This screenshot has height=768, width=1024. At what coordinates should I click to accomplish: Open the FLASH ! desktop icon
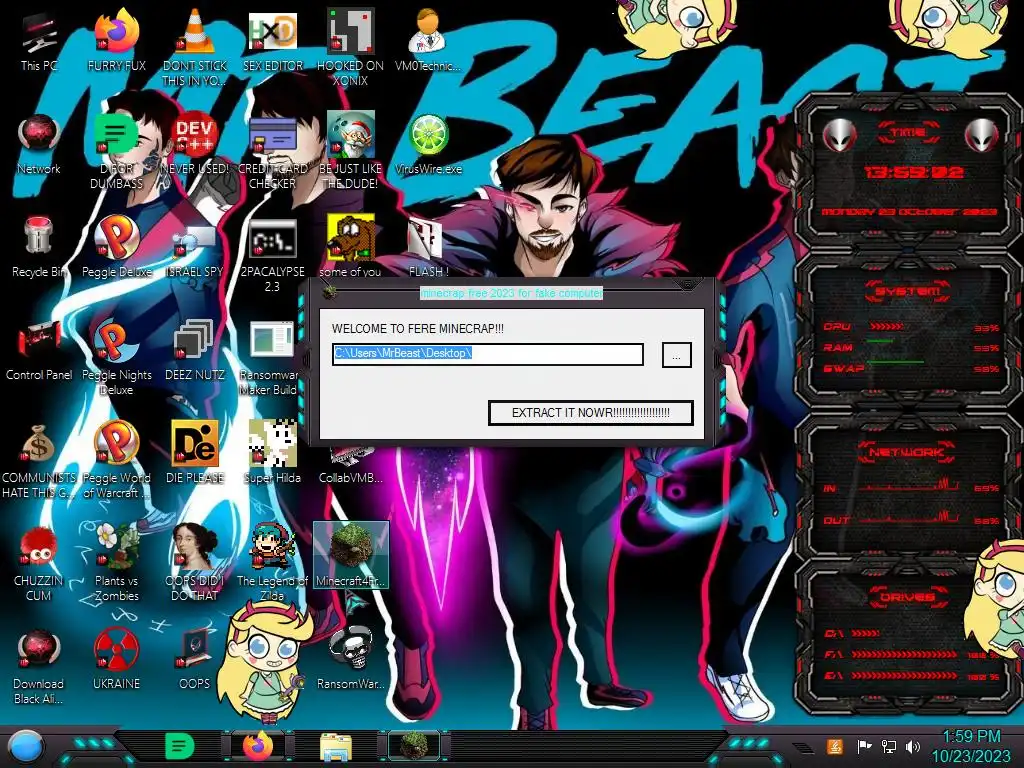[428, 247]
